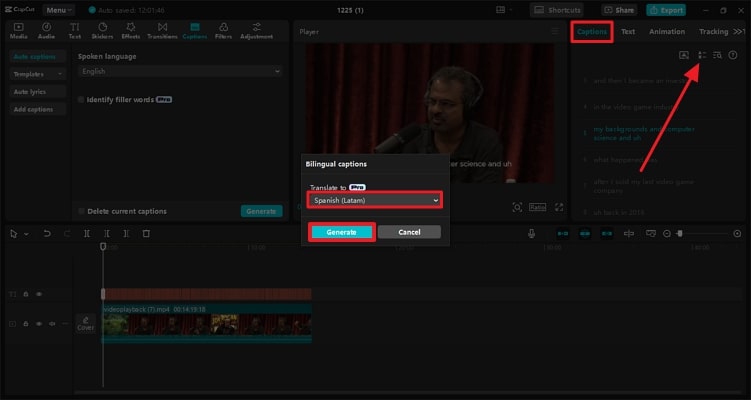Image resolution: width=751 pixels, height=400 pixels.
Task: Switch to the Captions inspector tab
Action: pos(592,32)
